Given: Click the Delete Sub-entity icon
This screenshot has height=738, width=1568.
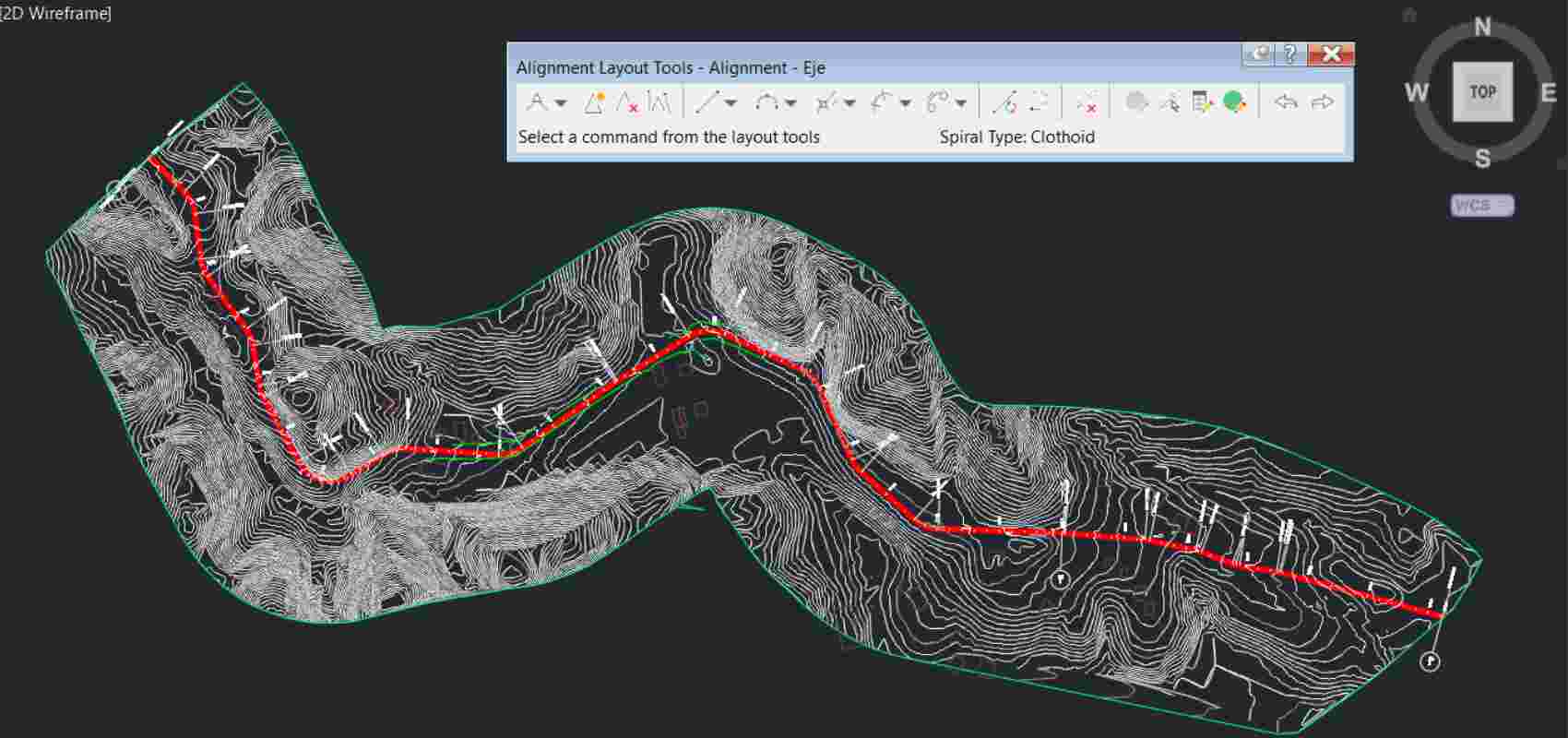Looking at the screenshot, I should click(x=1087, y=102).
